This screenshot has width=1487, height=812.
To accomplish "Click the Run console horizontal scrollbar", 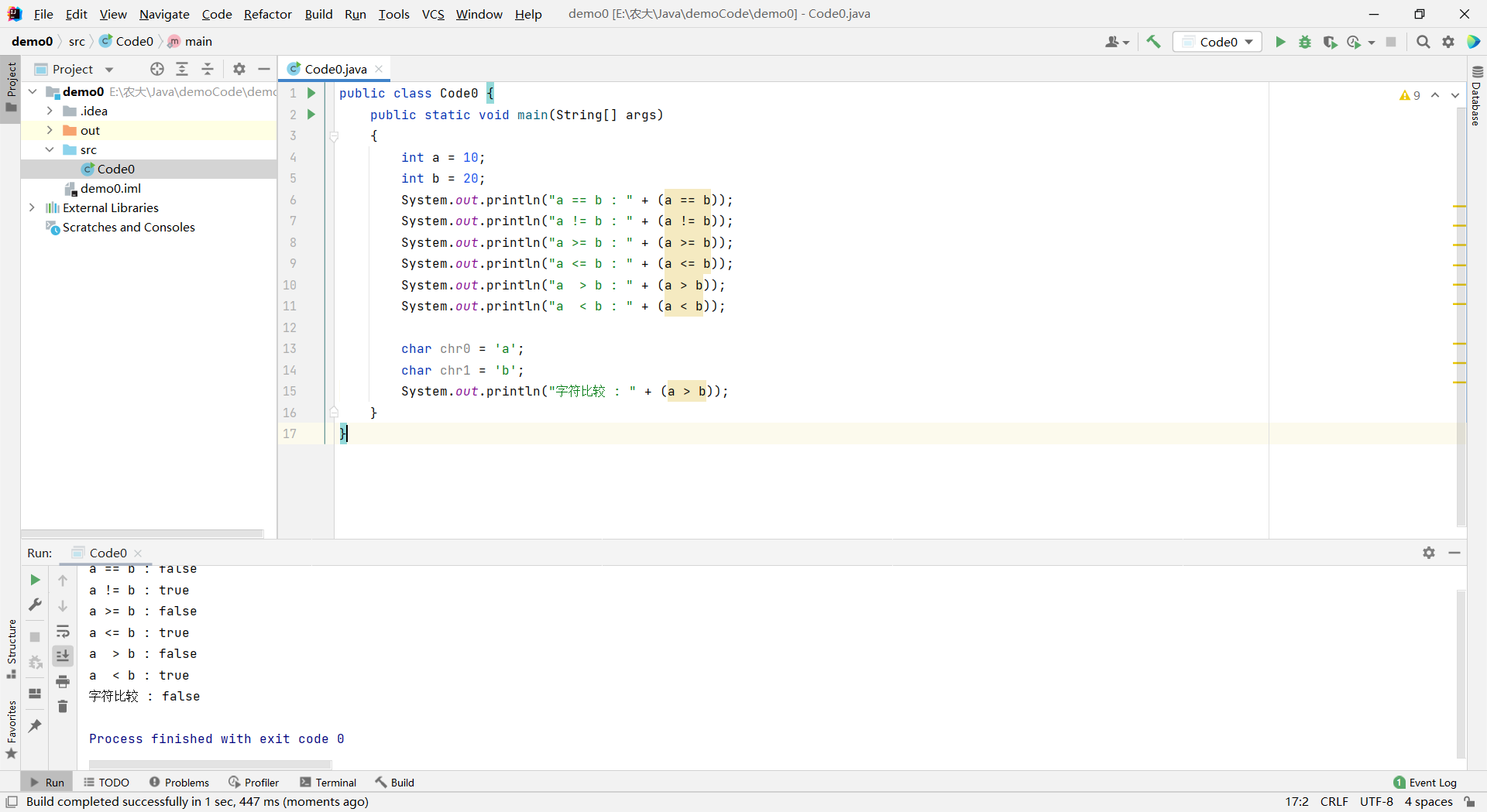I will [210, 764].
